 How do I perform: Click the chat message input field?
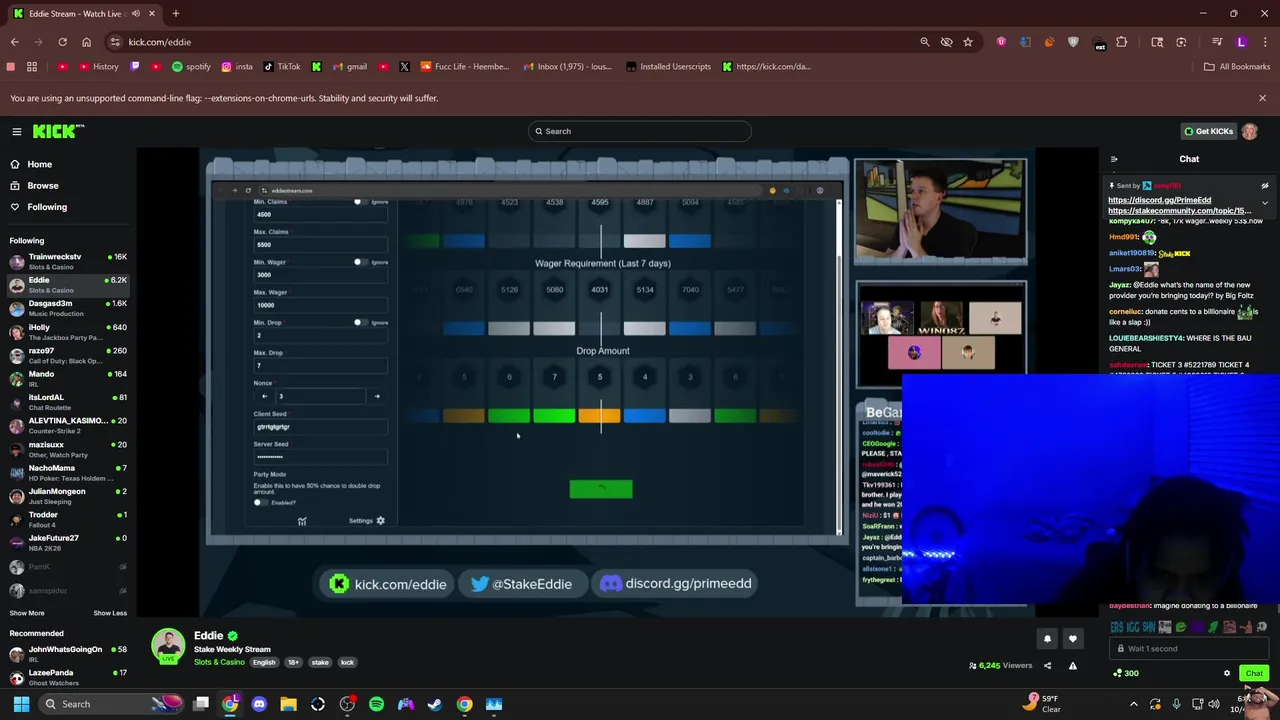[x=1190, y=648]
